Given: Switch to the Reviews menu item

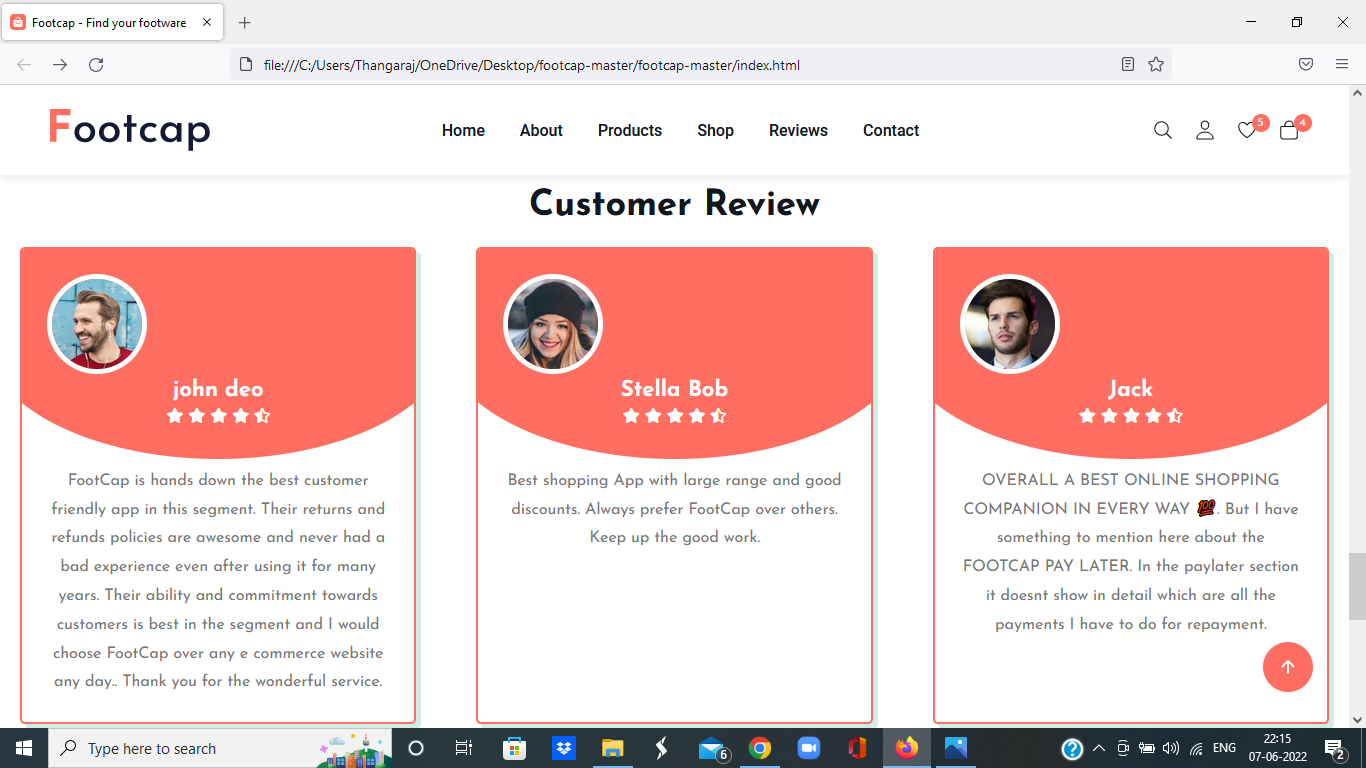Looking at the screenshot, I should click(798, 130).
